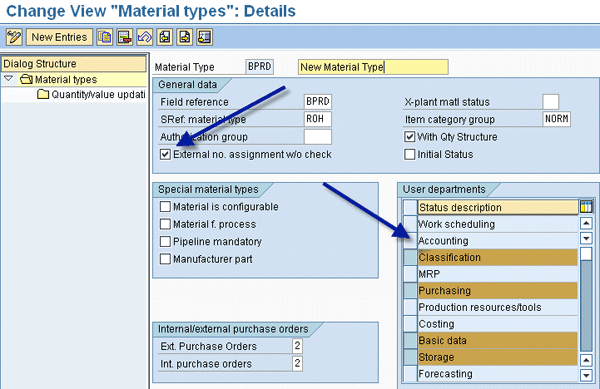Deselect the Basic data row selector
This screenshot has width=600, height=389.
click(410, 340)
